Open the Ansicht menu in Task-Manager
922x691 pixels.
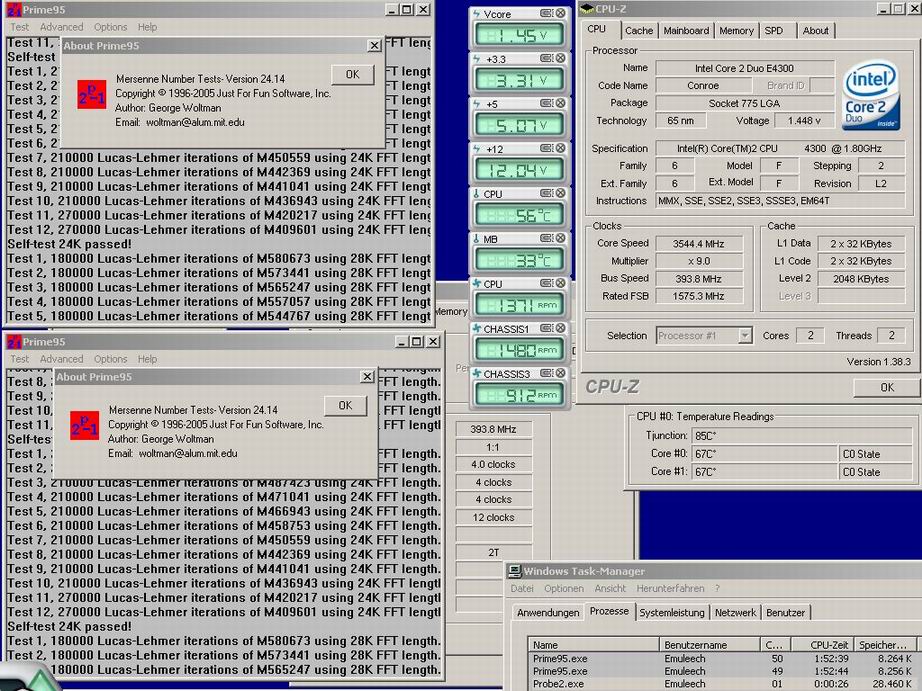coord(610,588)
